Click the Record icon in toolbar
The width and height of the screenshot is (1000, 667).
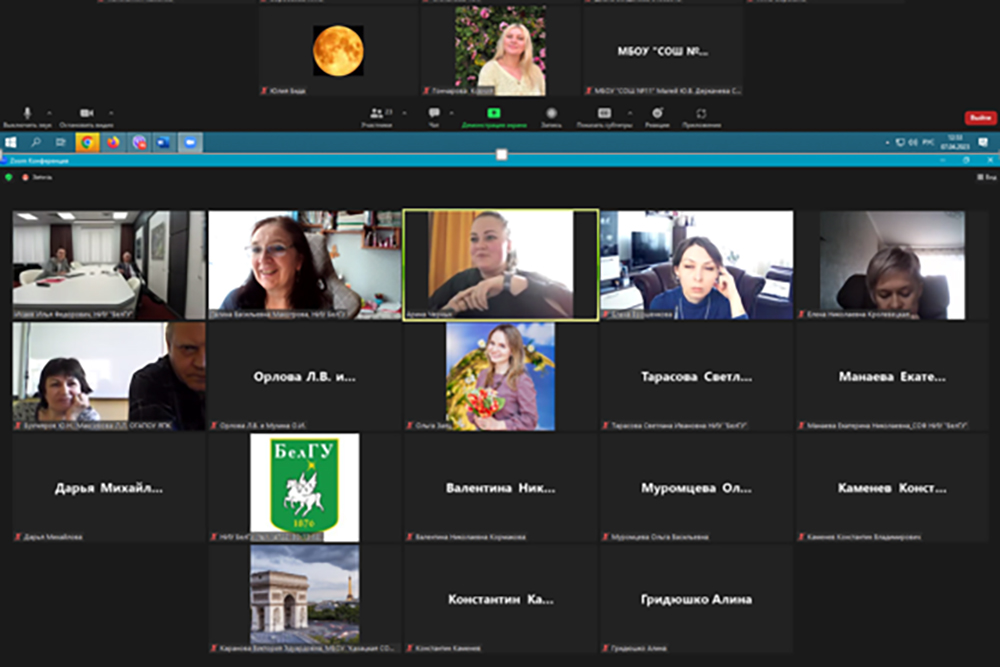tap(551, 113)
